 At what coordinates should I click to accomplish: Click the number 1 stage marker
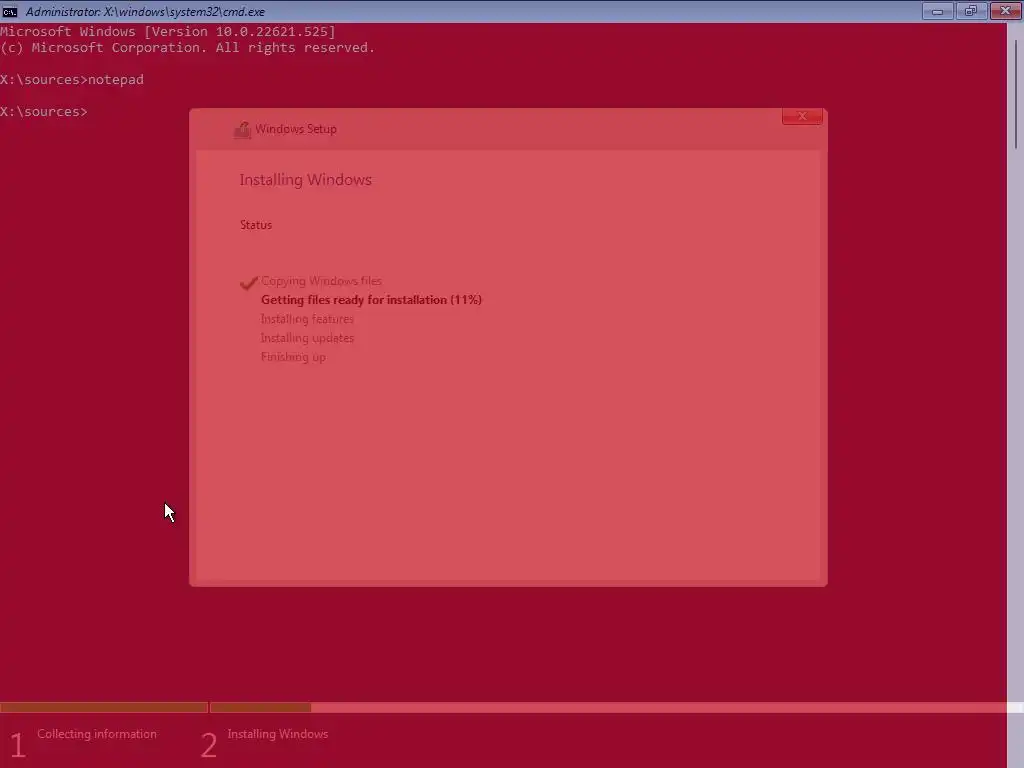(x=18, y=745)
